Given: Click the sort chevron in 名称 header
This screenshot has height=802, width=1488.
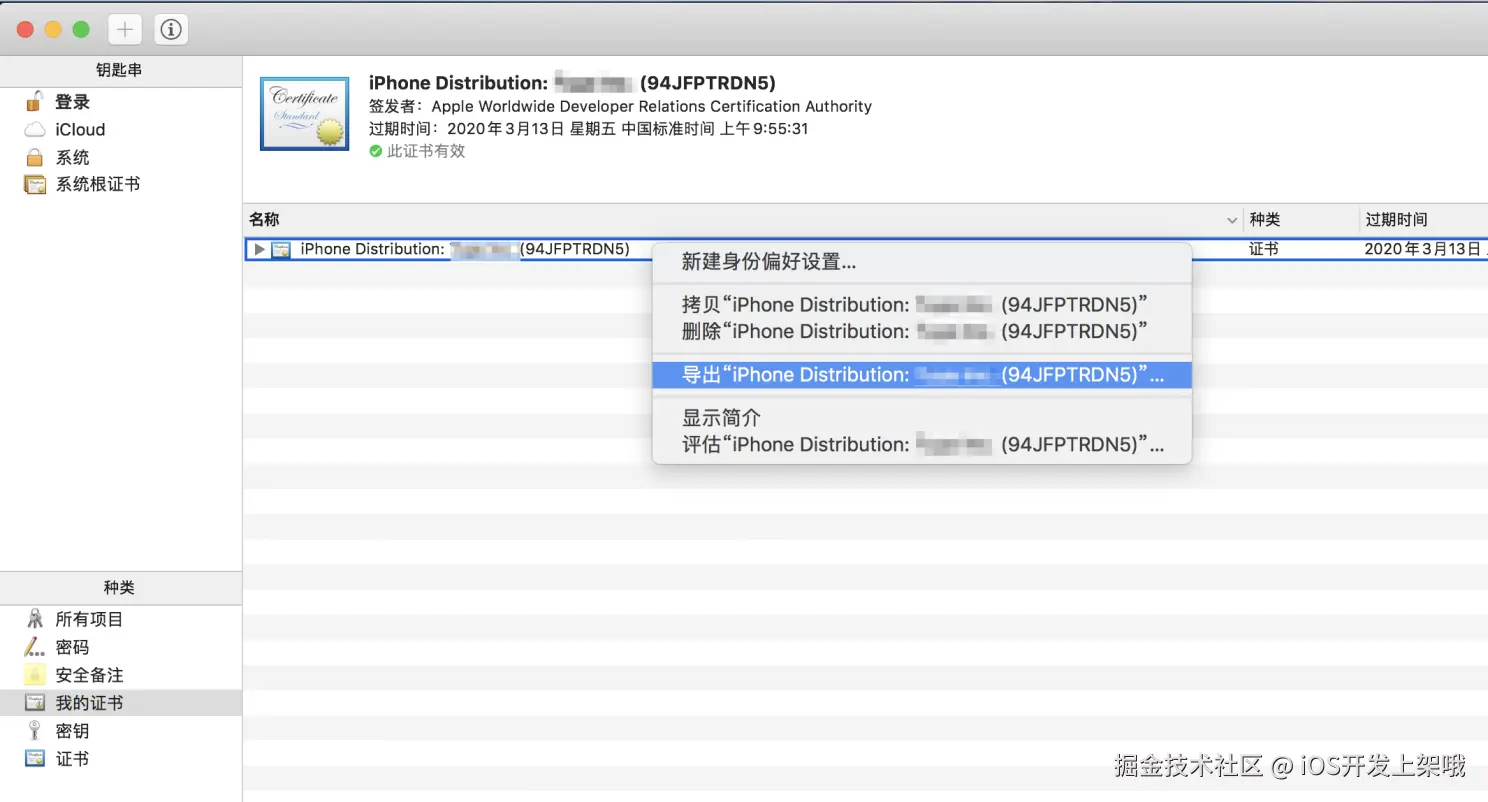Looking at the screenshot, I should click(1232, 220).
